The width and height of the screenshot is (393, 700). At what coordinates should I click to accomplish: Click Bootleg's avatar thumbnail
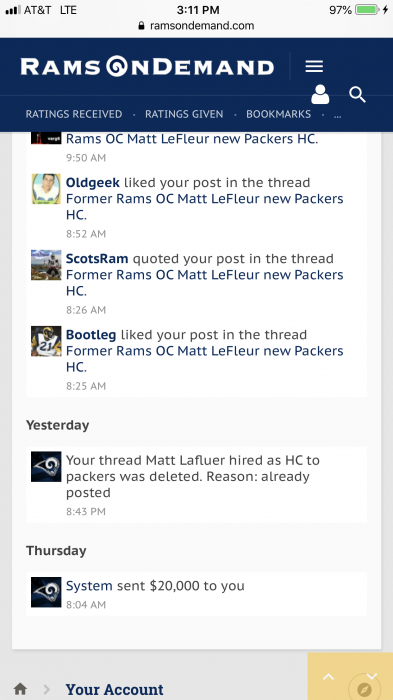46,341
